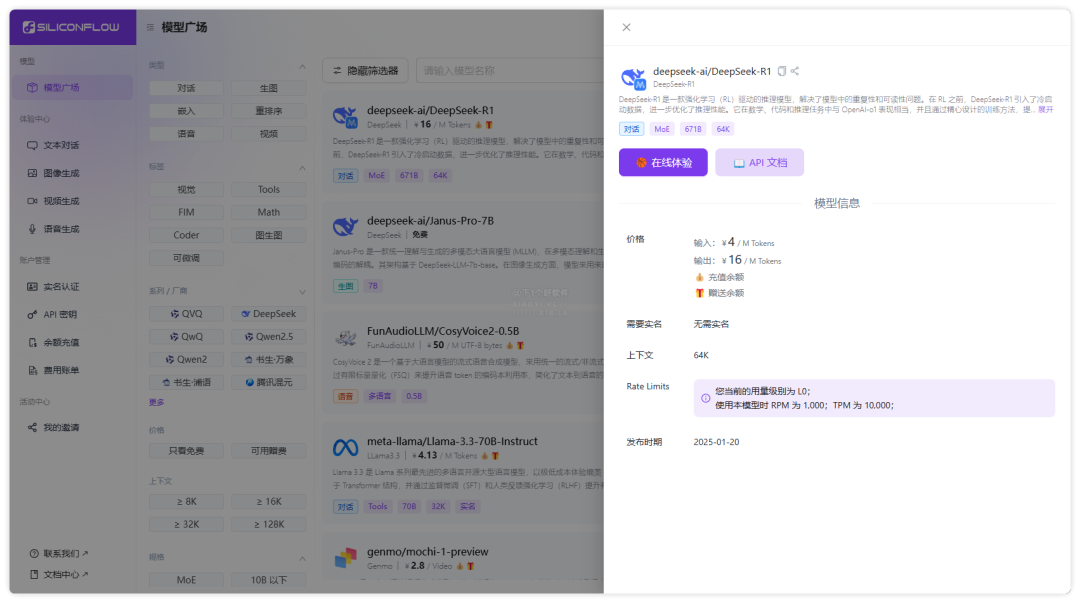Select the FIM tag filter
The width and height of the screenshot is (1080, 603).
click(186, 212)
